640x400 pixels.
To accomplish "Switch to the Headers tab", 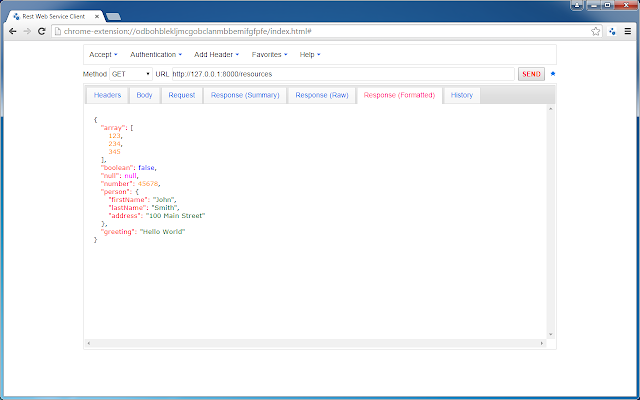I will pyautogui.click(x=107, y=95).
